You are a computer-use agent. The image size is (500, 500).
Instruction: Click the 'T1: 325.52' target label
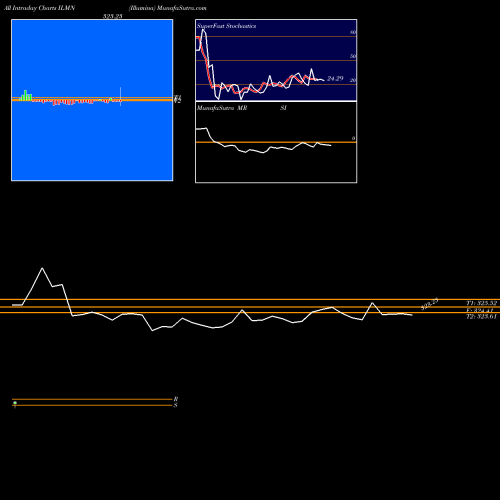click(481, 303)
